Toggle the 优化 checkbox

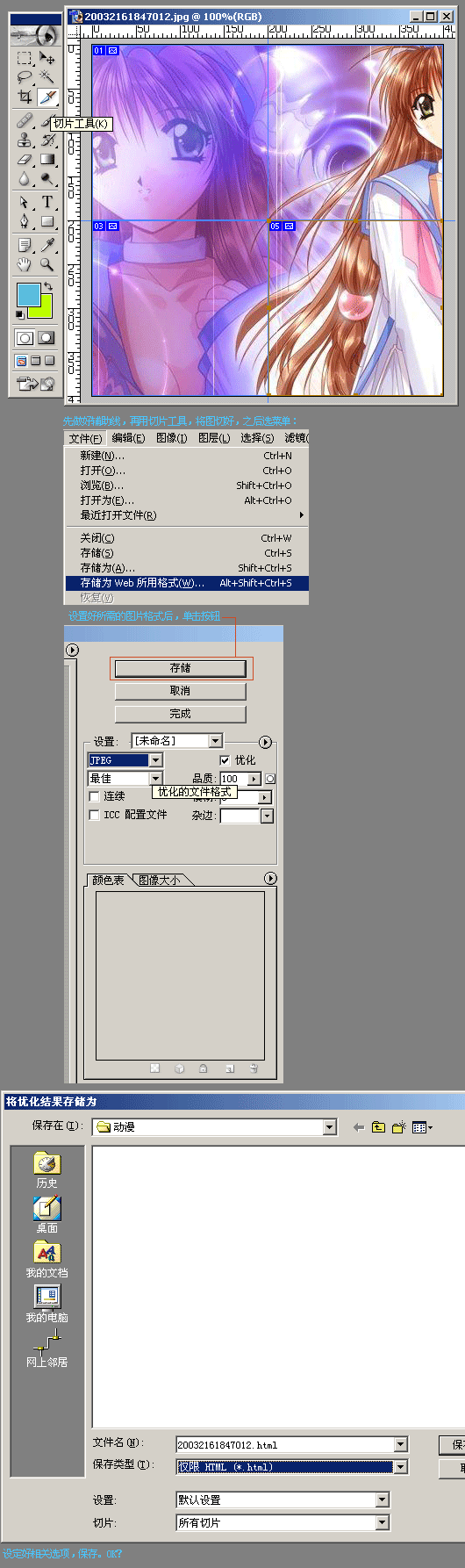[x=225, y=760]
